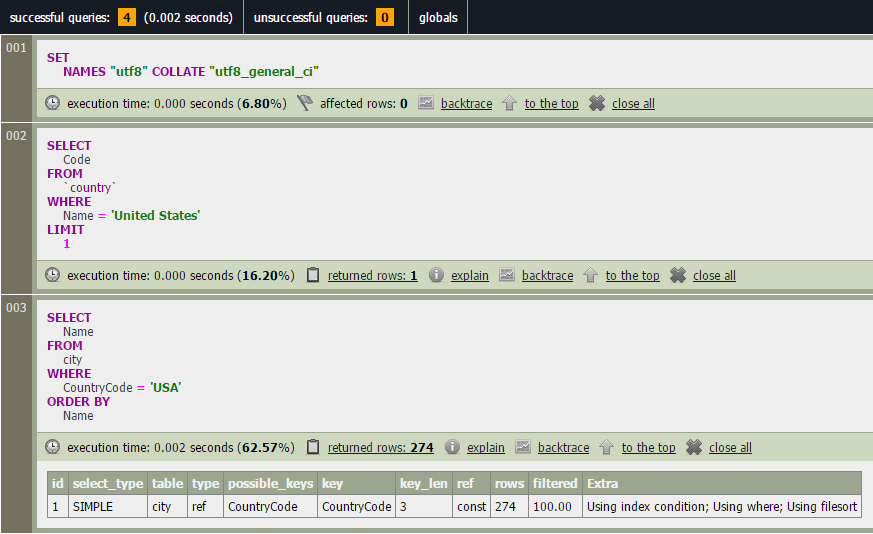Open the globals tab
The height and width of the screenshot is (534, 873).
pyautogui.click(x=438, y=17)
